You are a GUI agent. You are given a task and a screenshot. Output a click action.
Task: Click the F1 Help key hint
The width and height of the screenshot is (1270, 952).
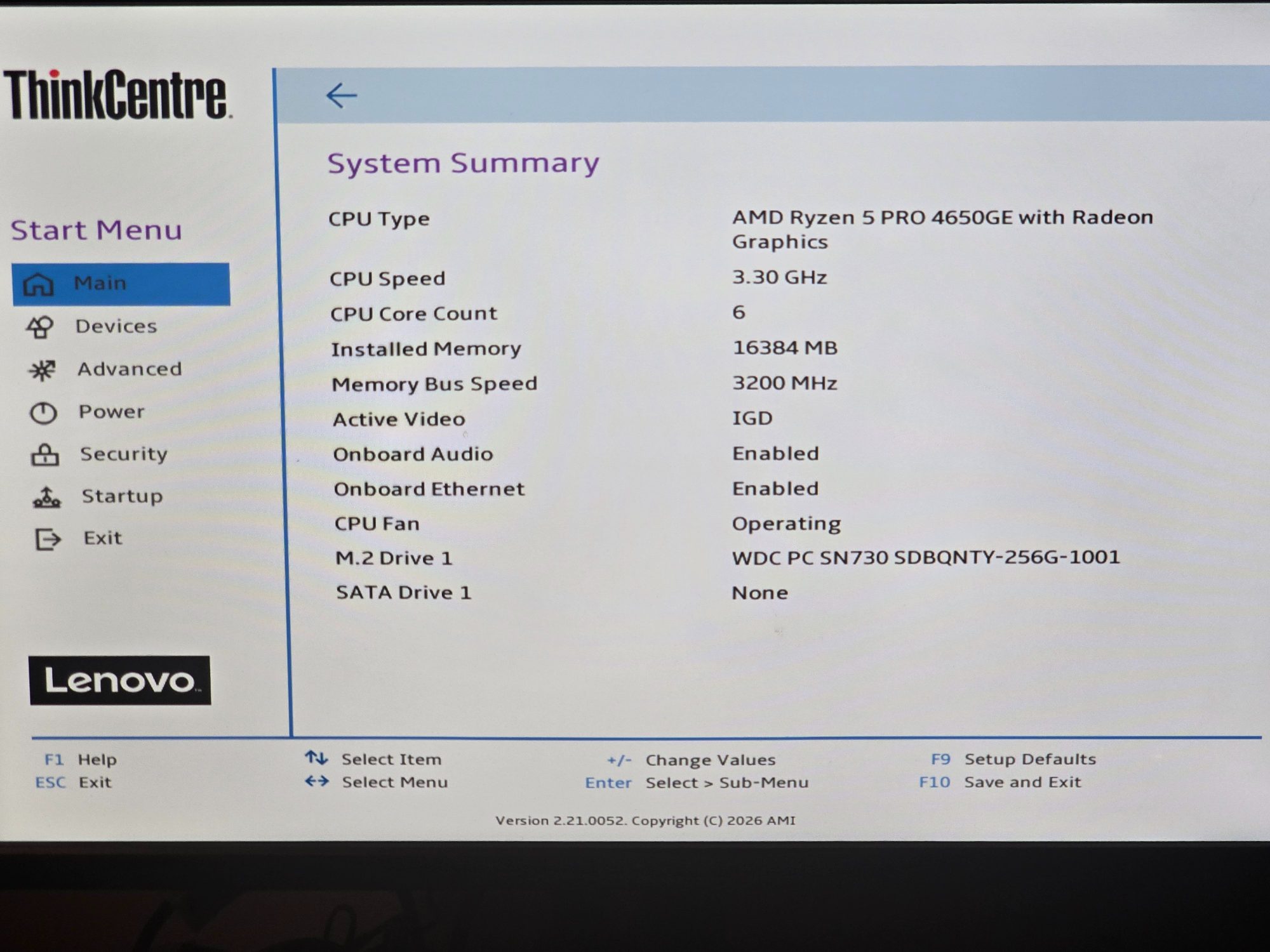point(81,760)
